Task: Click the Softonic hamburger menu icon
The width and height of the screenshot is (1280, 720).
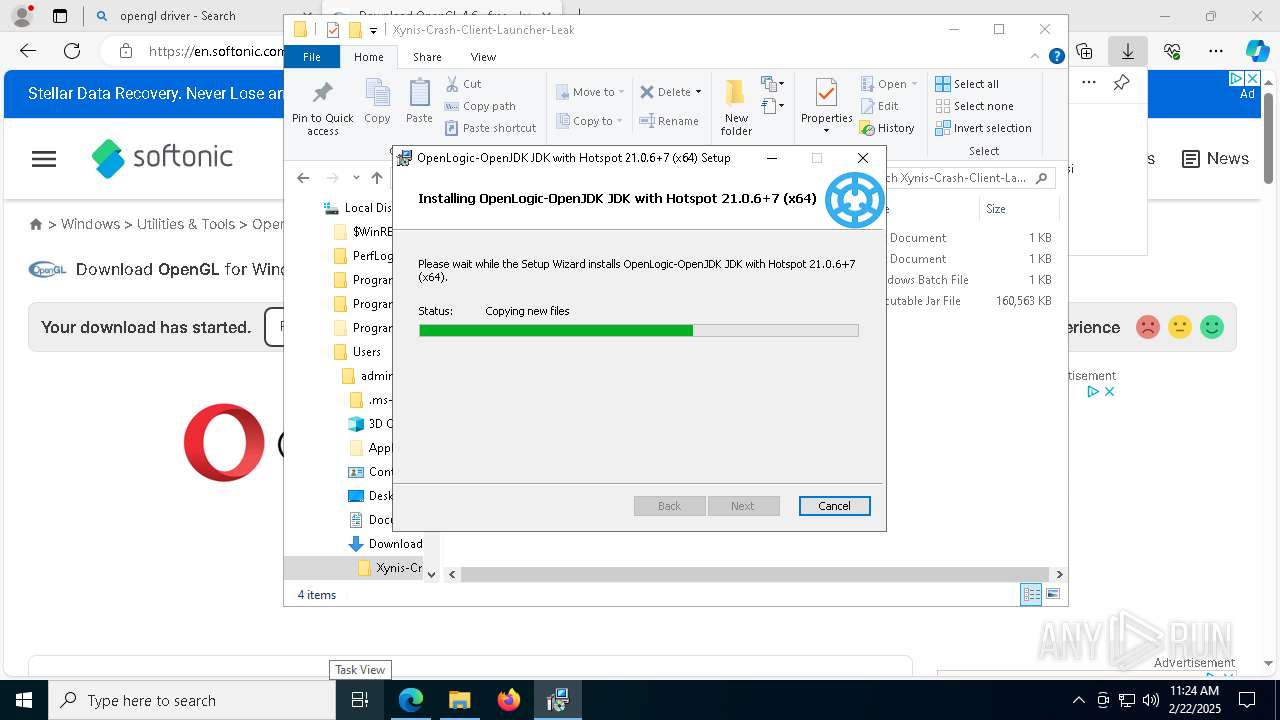Action: (x=44, y=159)
